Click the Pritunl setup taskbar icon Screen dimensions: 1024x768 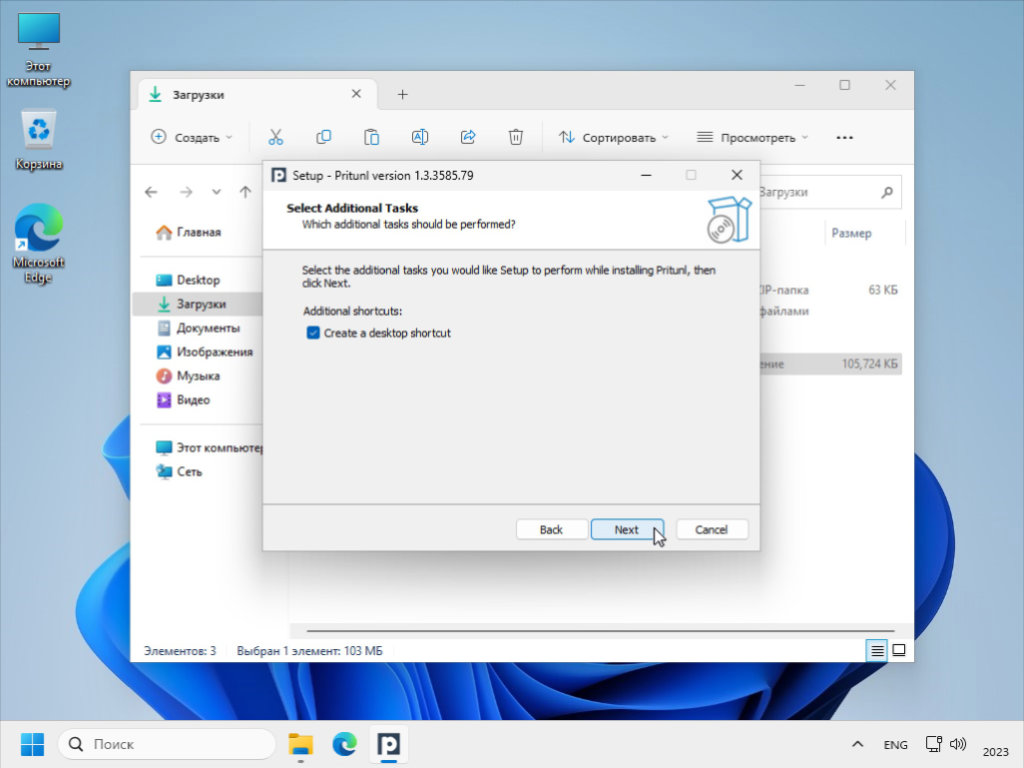[389, 744]
